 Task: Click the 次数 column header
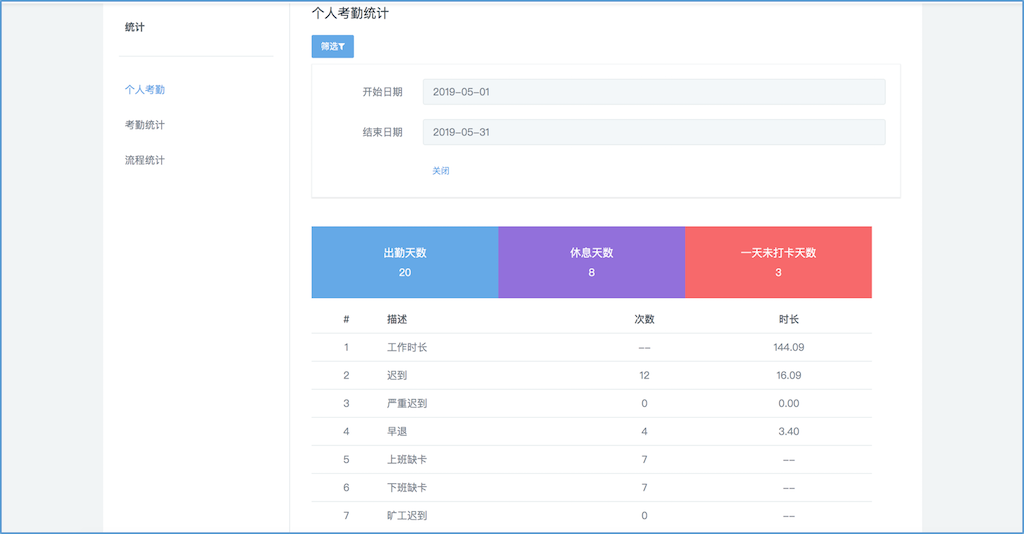(645, 319)
